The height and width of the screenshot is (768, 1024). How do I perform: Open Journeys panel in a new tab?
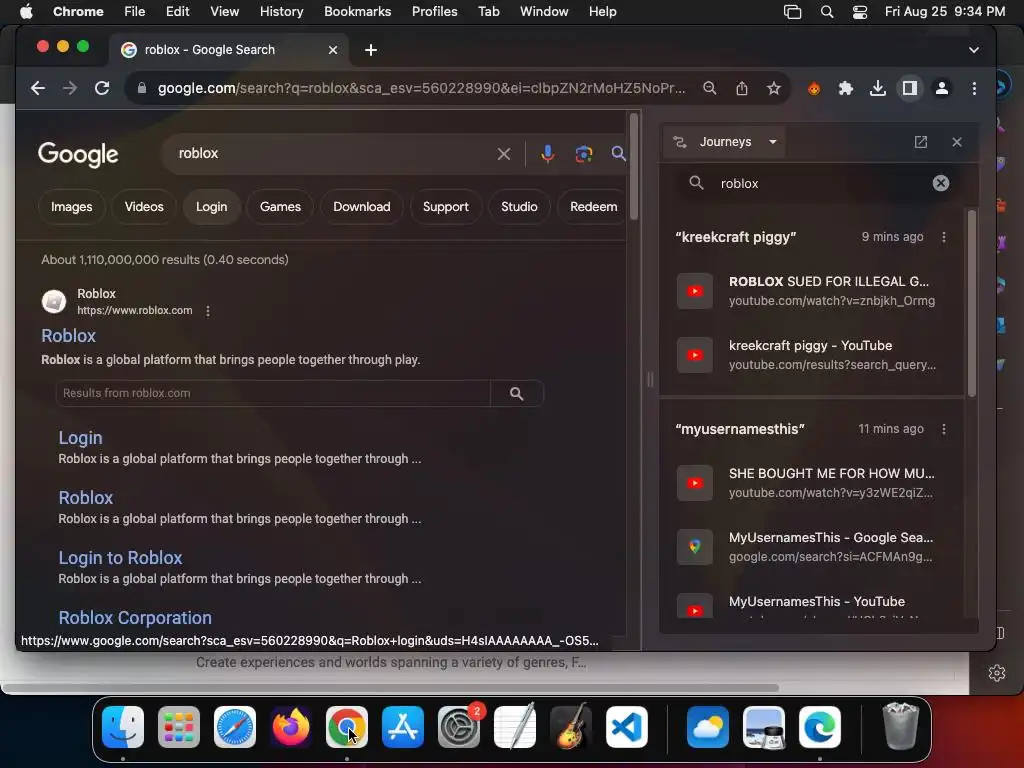click(x=921, y=142)
